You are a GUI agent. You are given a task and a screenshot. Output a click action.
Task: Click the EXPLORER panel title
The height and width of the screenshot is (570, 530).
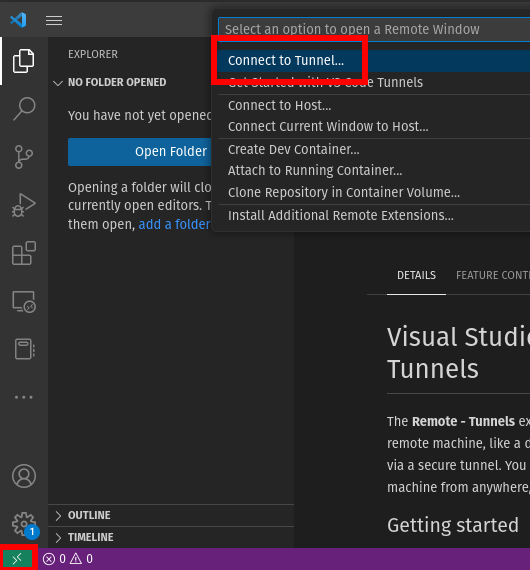93,55
